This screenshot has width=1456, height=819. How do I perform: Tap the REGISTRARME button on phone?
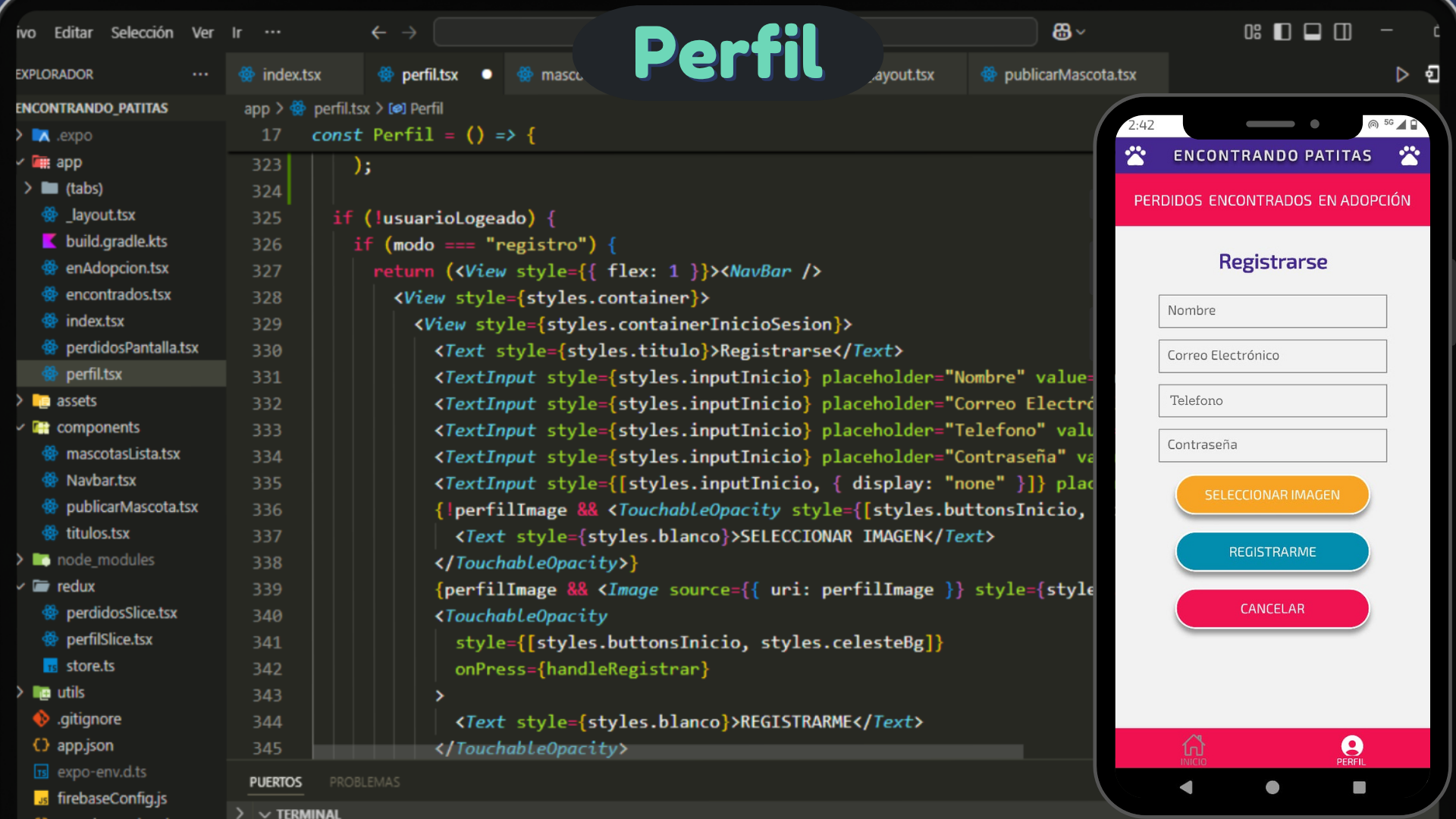(1272, 551)
